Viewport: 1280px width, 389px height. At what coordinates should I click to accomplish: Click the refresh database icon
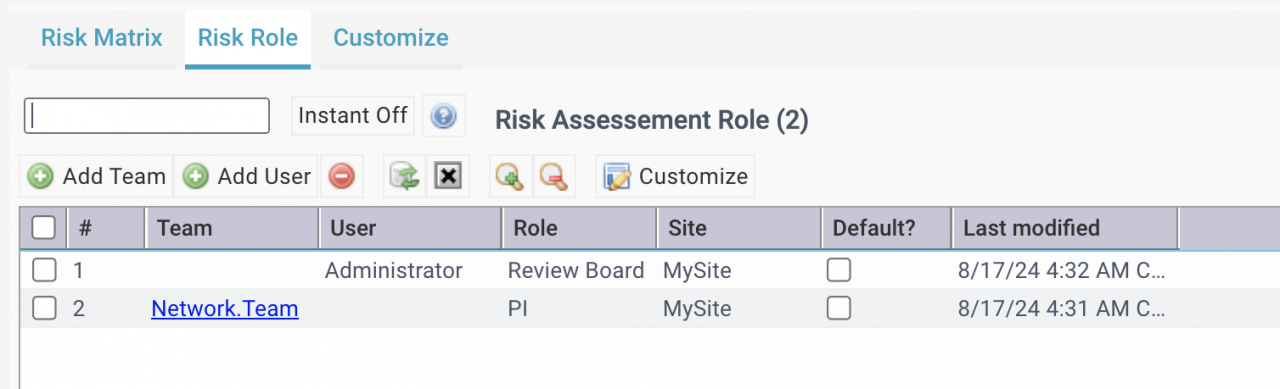(x=404, y=177)
